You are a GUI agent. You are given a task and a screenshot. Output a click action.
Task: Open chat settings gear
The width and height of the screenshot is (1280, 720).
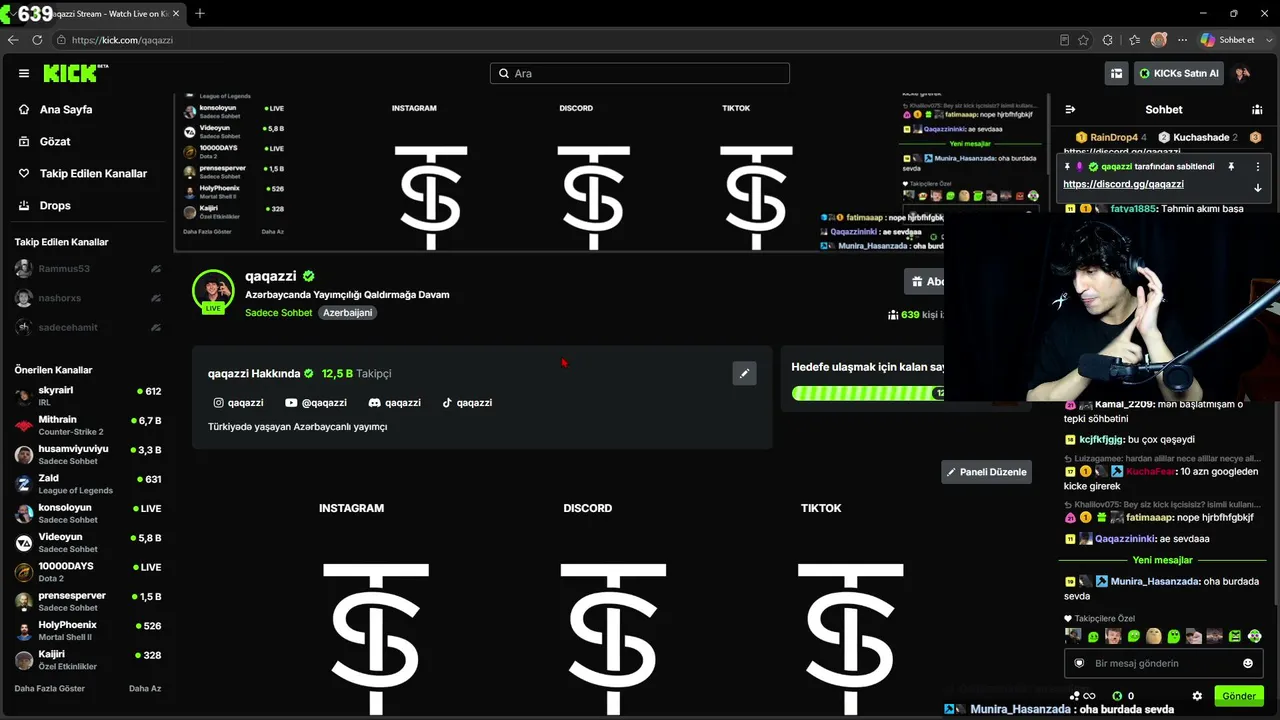coord(1197,696)
